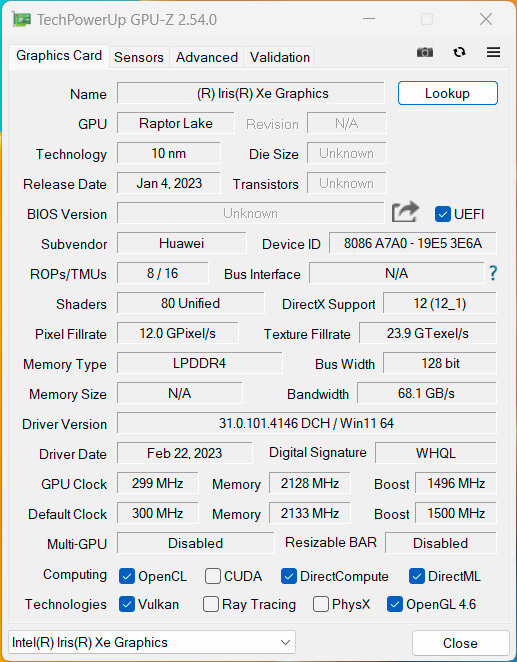Expand the Intel Iris Xe Graphics dropdown
This screenshot has width=517, height=662.
[152, 642]
